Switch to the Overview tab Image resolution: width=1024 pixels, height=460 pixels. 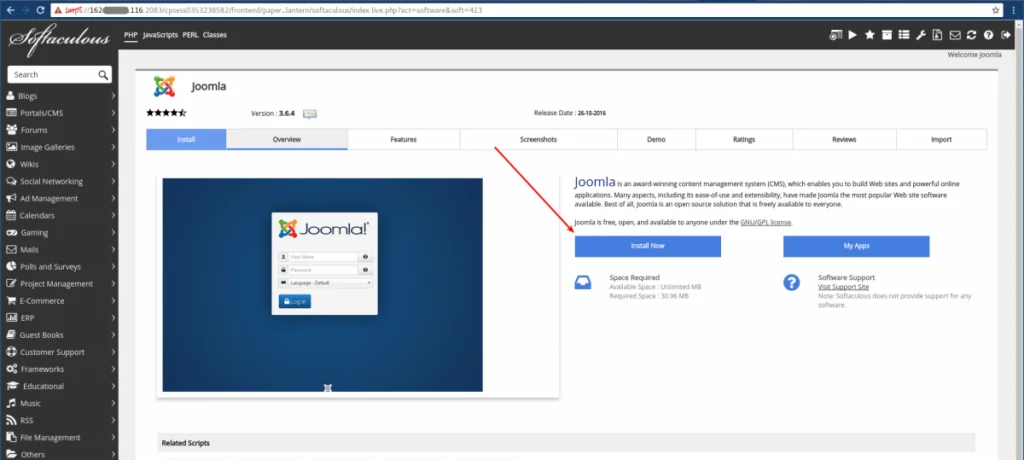click(287, 139)
